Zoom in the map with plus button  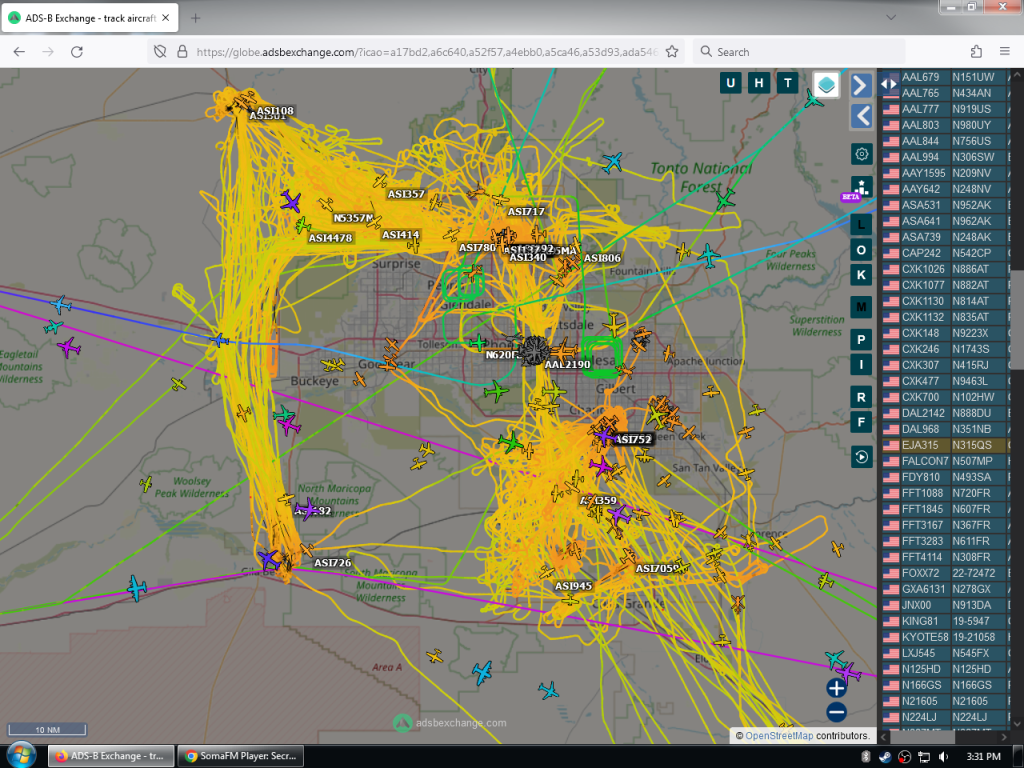837,688
